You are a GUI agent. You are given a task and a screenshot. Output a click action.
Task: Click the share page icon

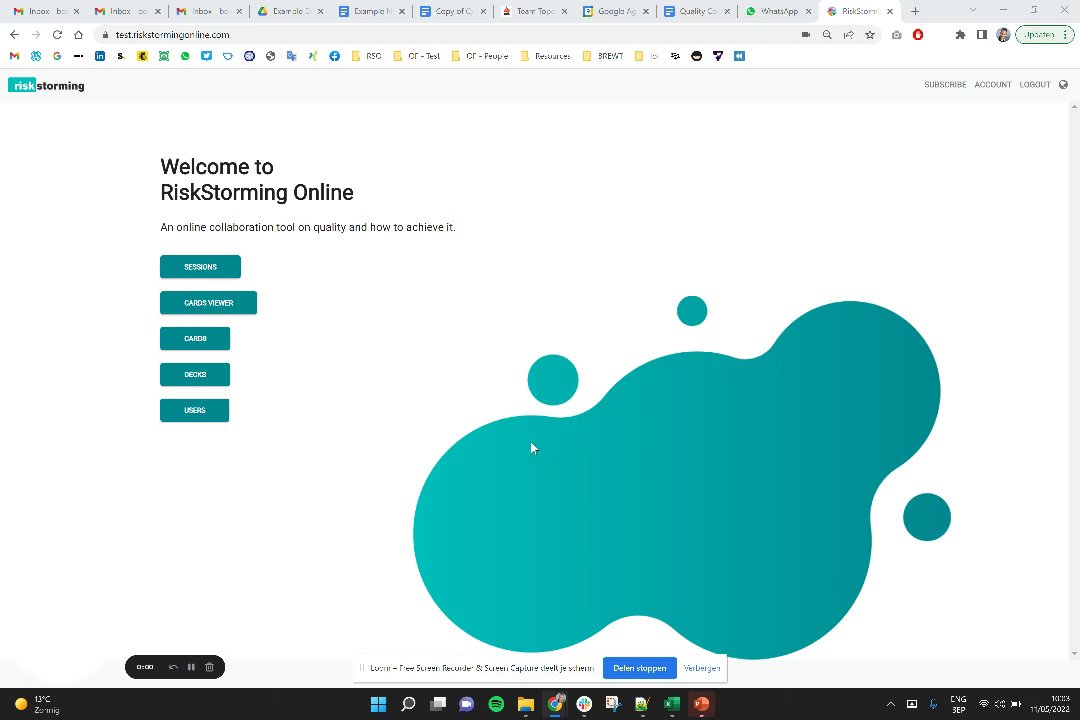849,34
